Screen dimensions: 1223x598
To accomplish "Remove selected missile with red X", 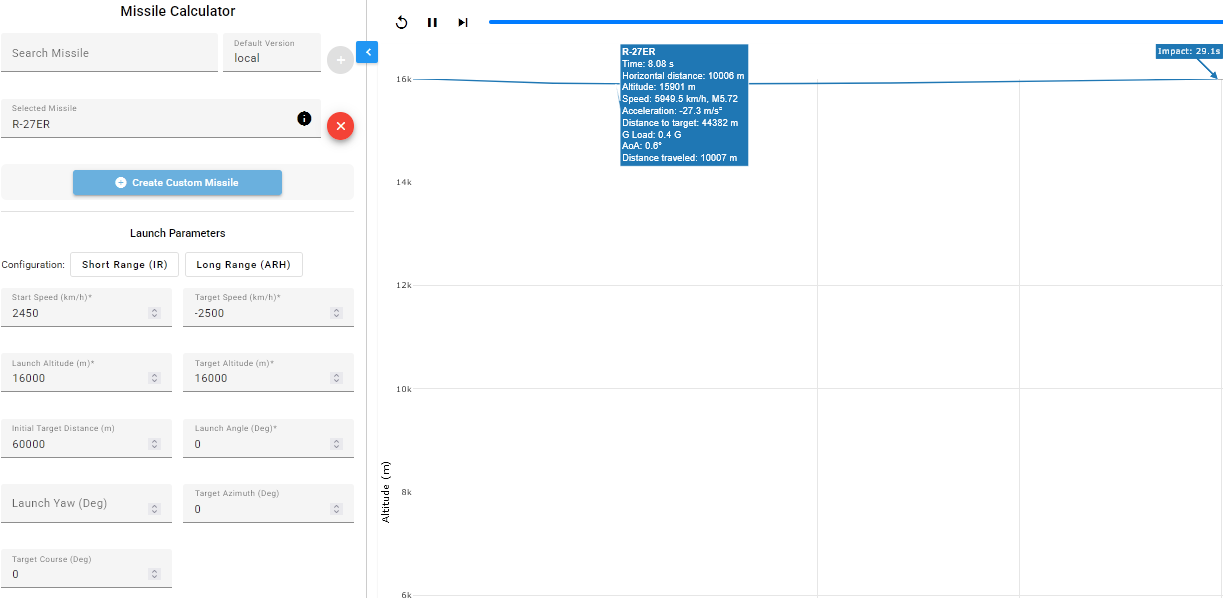I will (340, 126).
